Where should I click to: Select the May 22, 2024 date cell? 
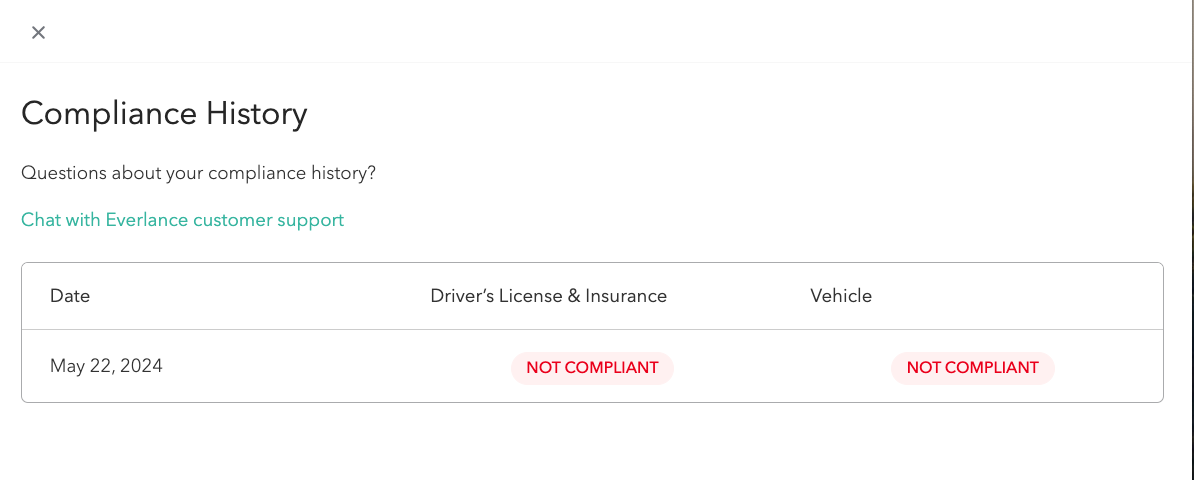(106, 366)
